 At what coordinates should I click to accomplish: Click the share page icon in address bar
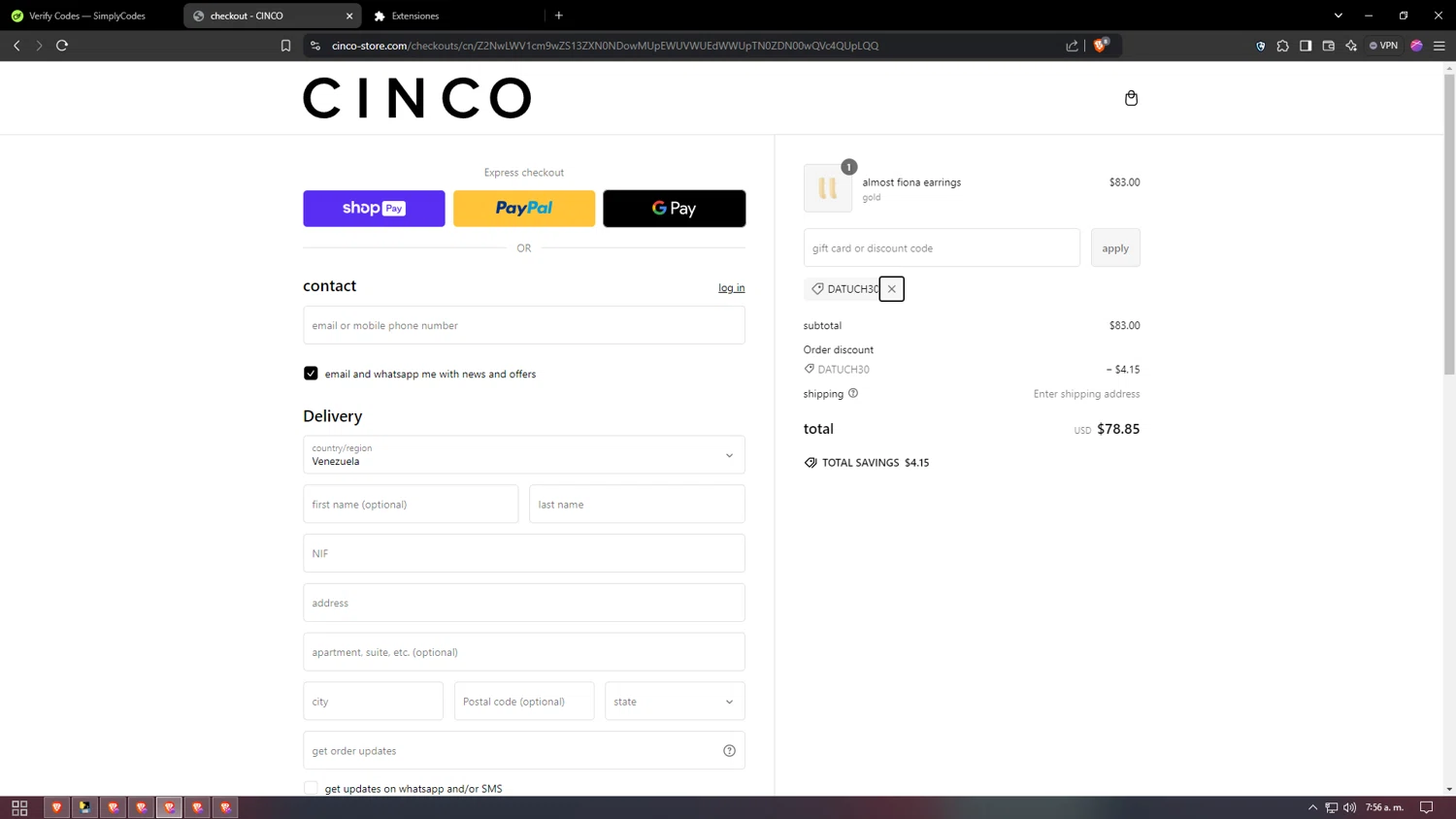click(1072, 46)
